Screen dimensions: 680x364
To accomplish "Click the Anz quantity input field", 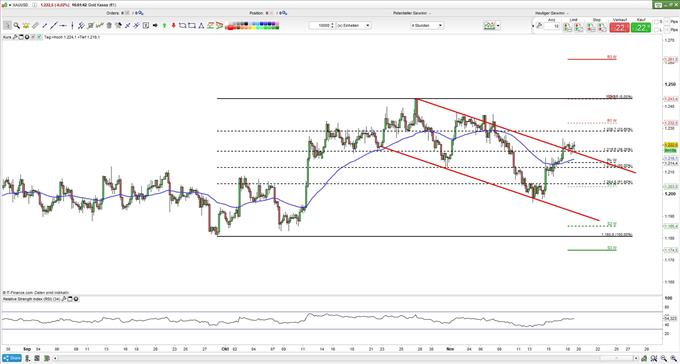I will pos(552,26).
